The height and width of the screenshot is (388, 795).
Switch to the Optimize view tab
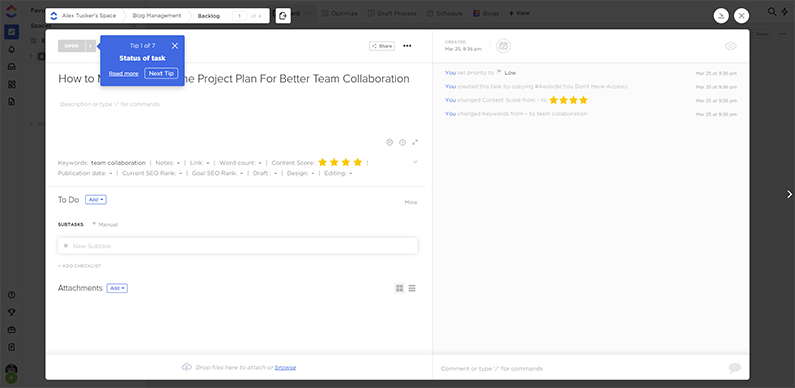340,13
